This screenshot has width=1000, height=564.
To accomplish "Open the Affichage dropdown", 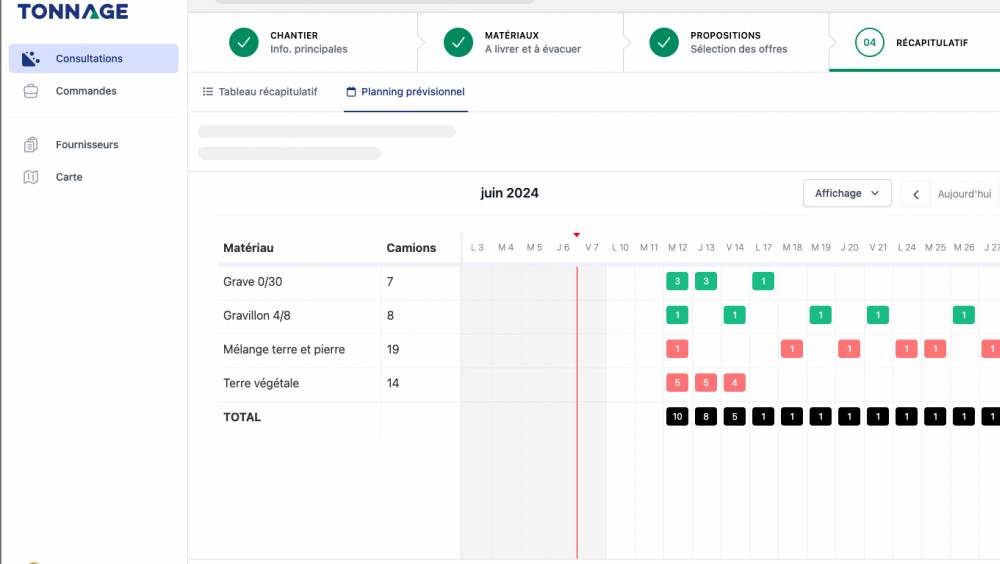I will 847,193.
